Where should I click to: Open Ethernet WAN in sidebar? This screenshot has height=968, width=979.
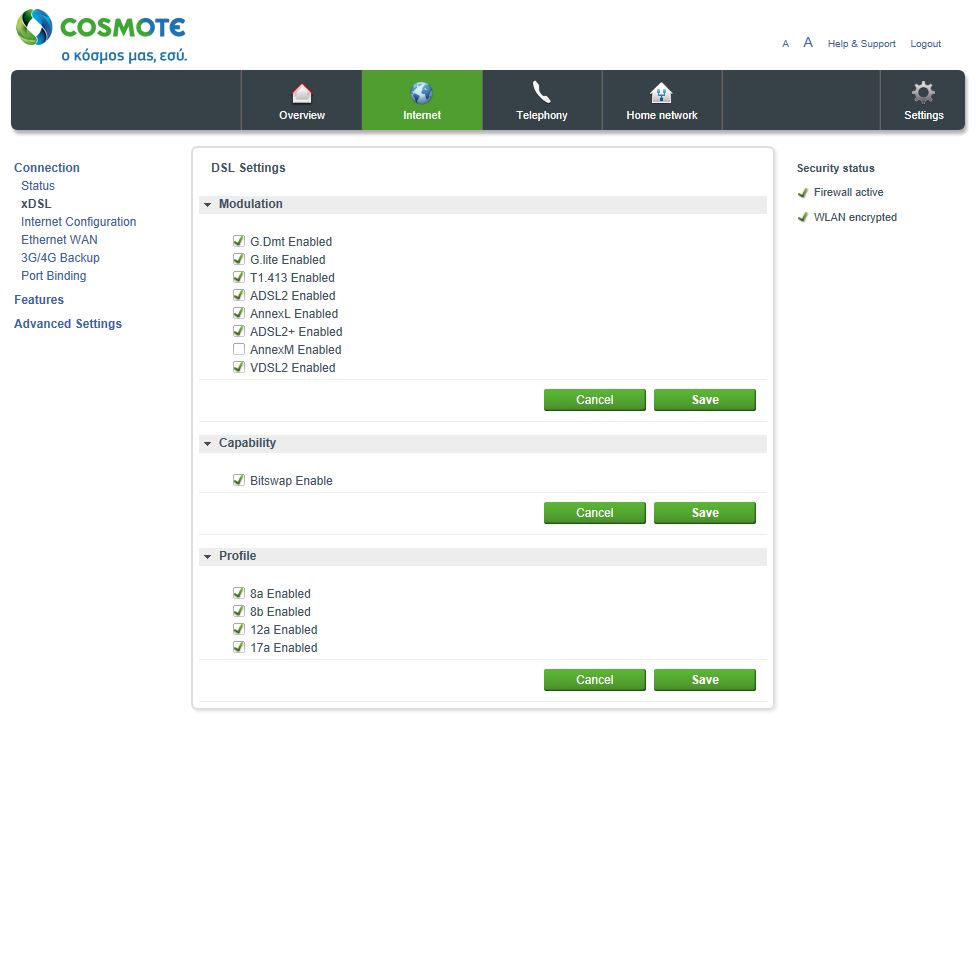pyautogui.click(x=59, y=240)
